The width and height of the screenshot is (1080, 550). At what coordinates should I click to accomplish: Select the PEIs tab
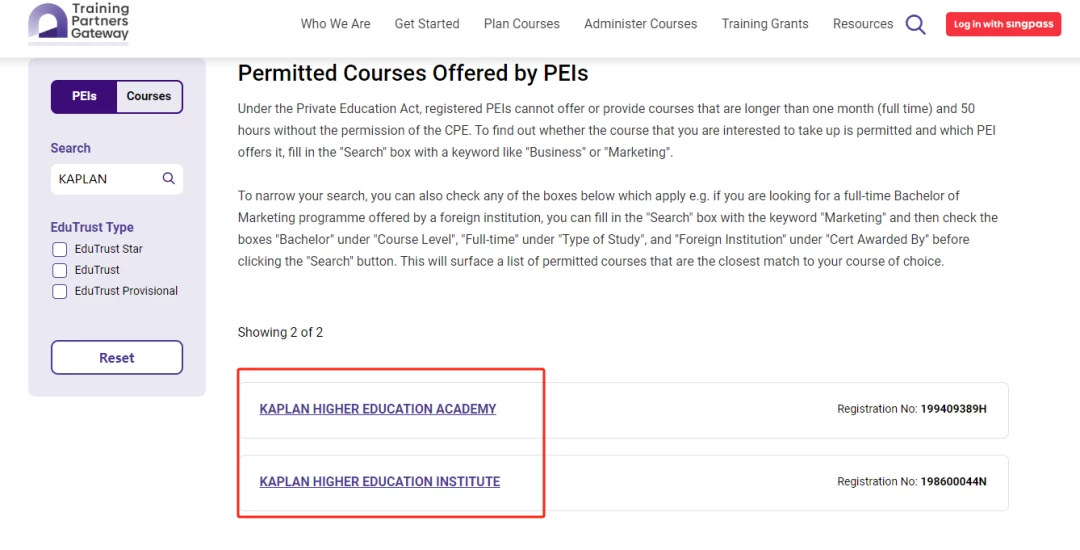[84, 96]
